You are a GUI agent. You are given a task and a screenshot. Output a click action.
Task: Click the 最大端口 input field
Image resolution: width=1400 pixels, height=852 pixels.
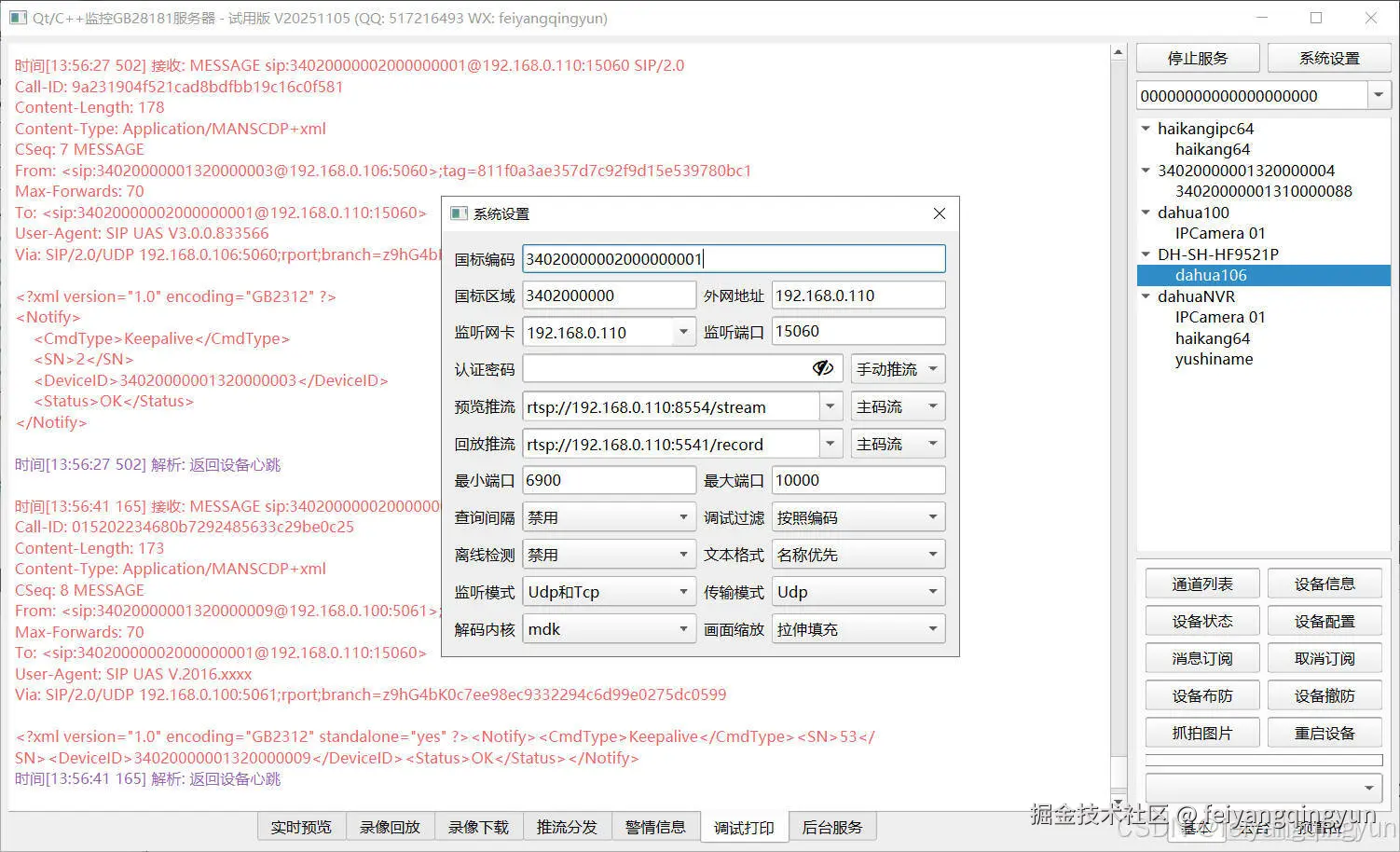coord(858,480)
